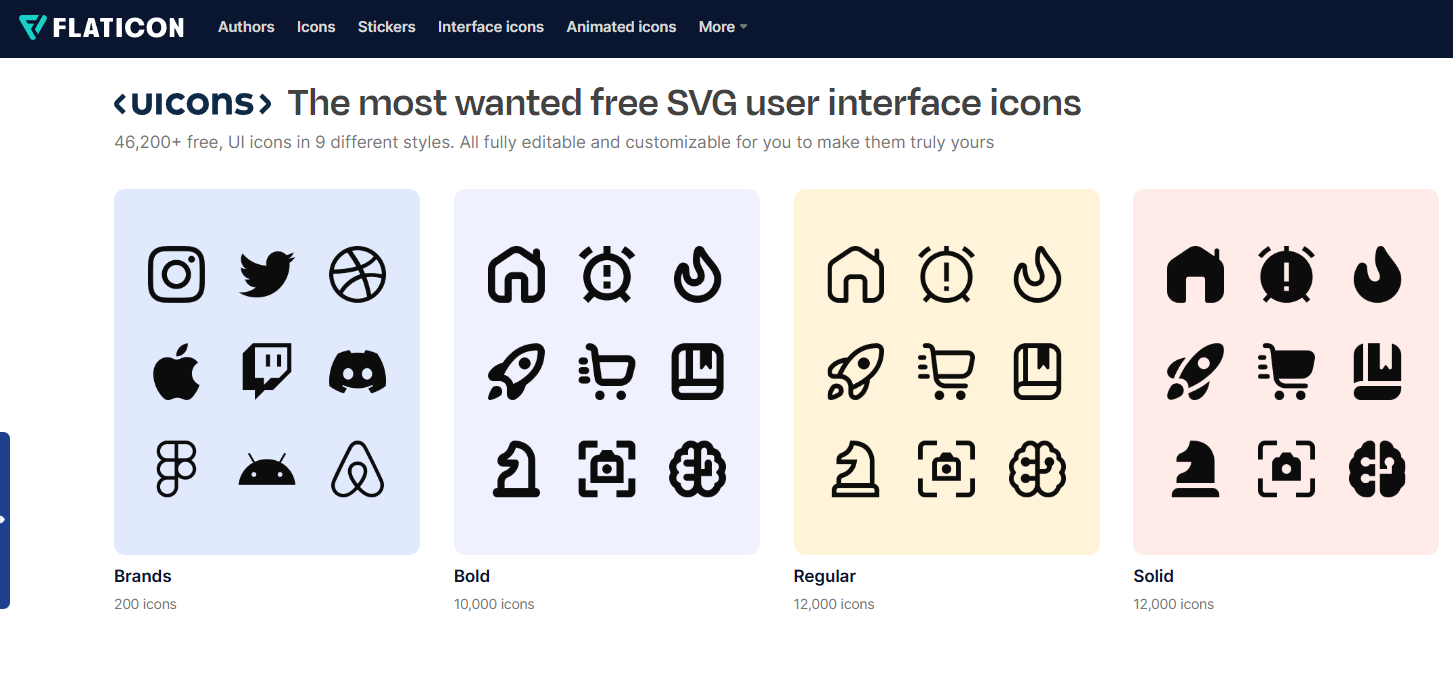Select the rocket icon in Bold card

[516, 372]
